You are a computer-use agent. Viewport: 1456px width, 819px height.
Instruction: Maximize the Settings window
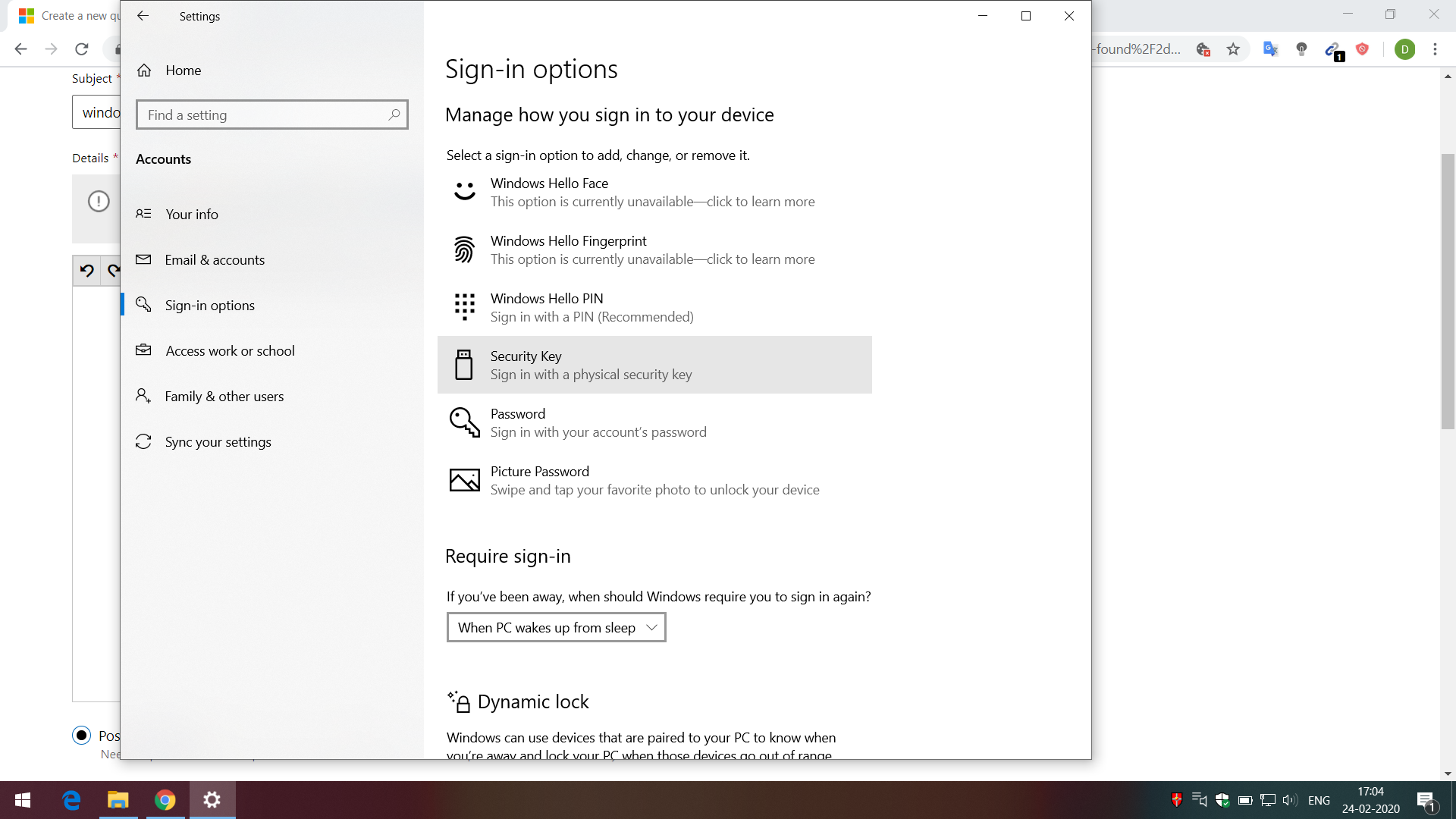click(x=1026, y=16)
